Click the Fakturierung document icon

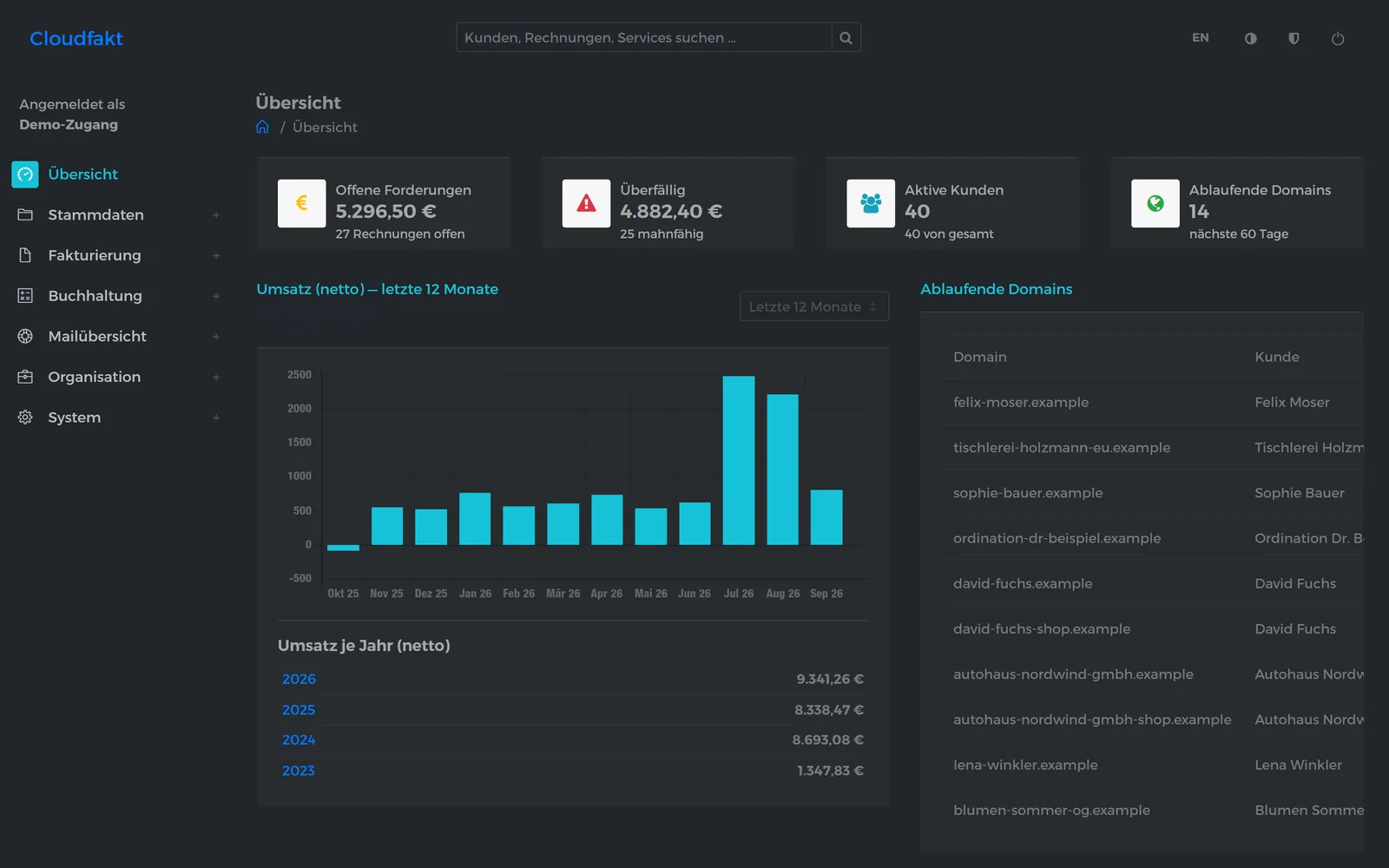click(x=25, y=255)
